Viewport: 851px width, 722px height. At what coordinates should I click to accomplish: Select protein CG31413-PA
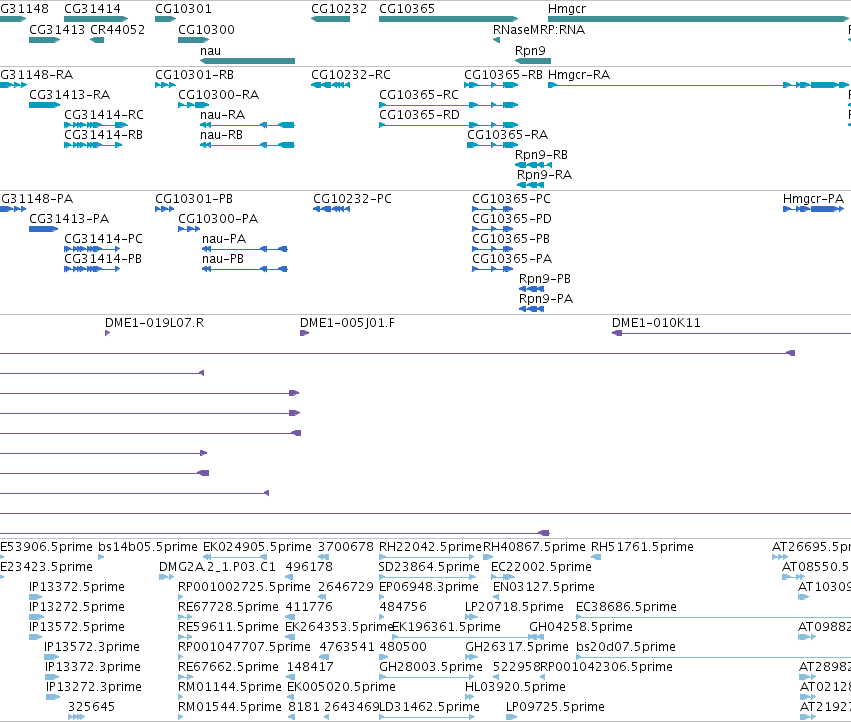[x=44, y=229]
